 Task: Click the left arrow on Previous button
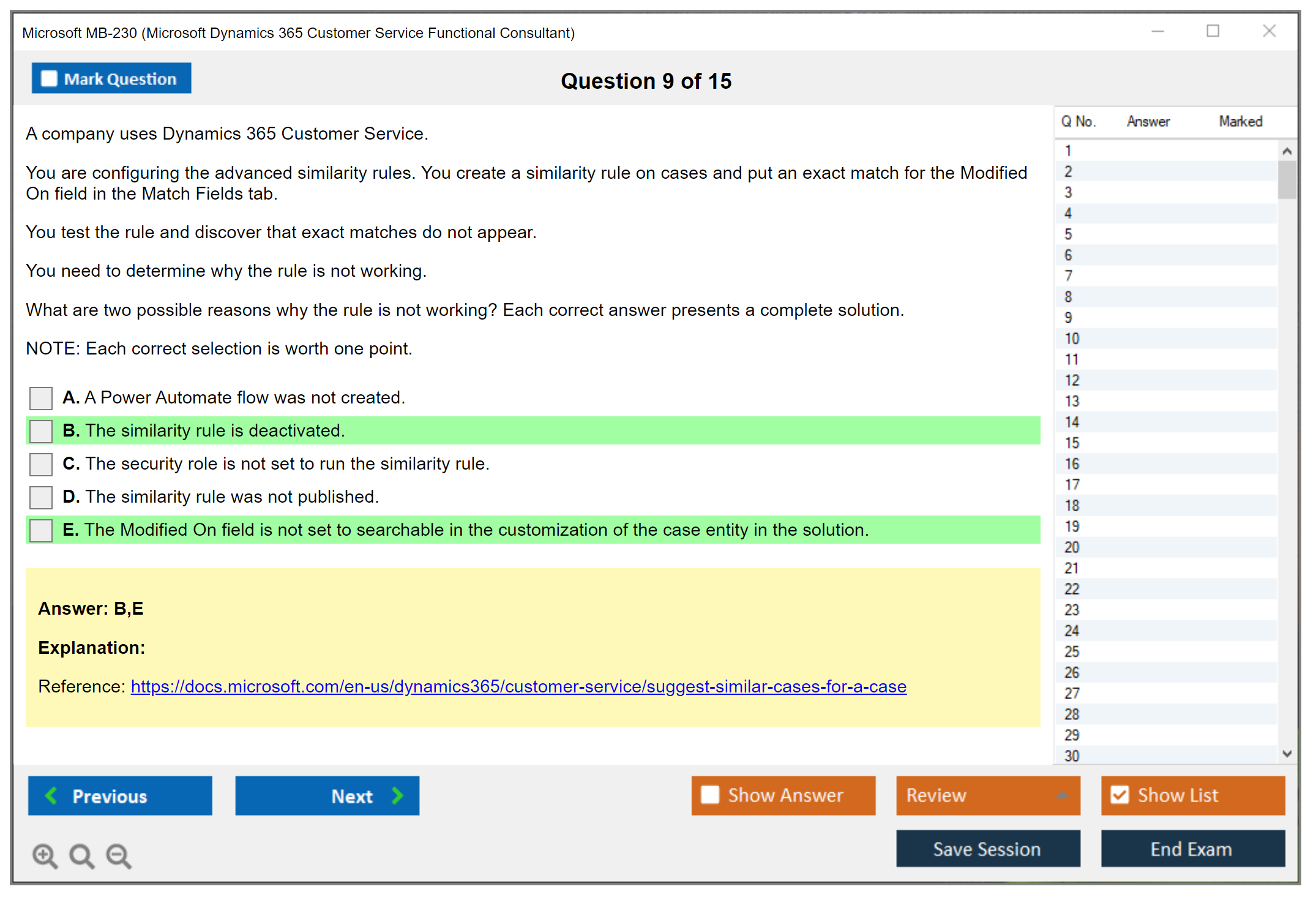coord(51,795)
